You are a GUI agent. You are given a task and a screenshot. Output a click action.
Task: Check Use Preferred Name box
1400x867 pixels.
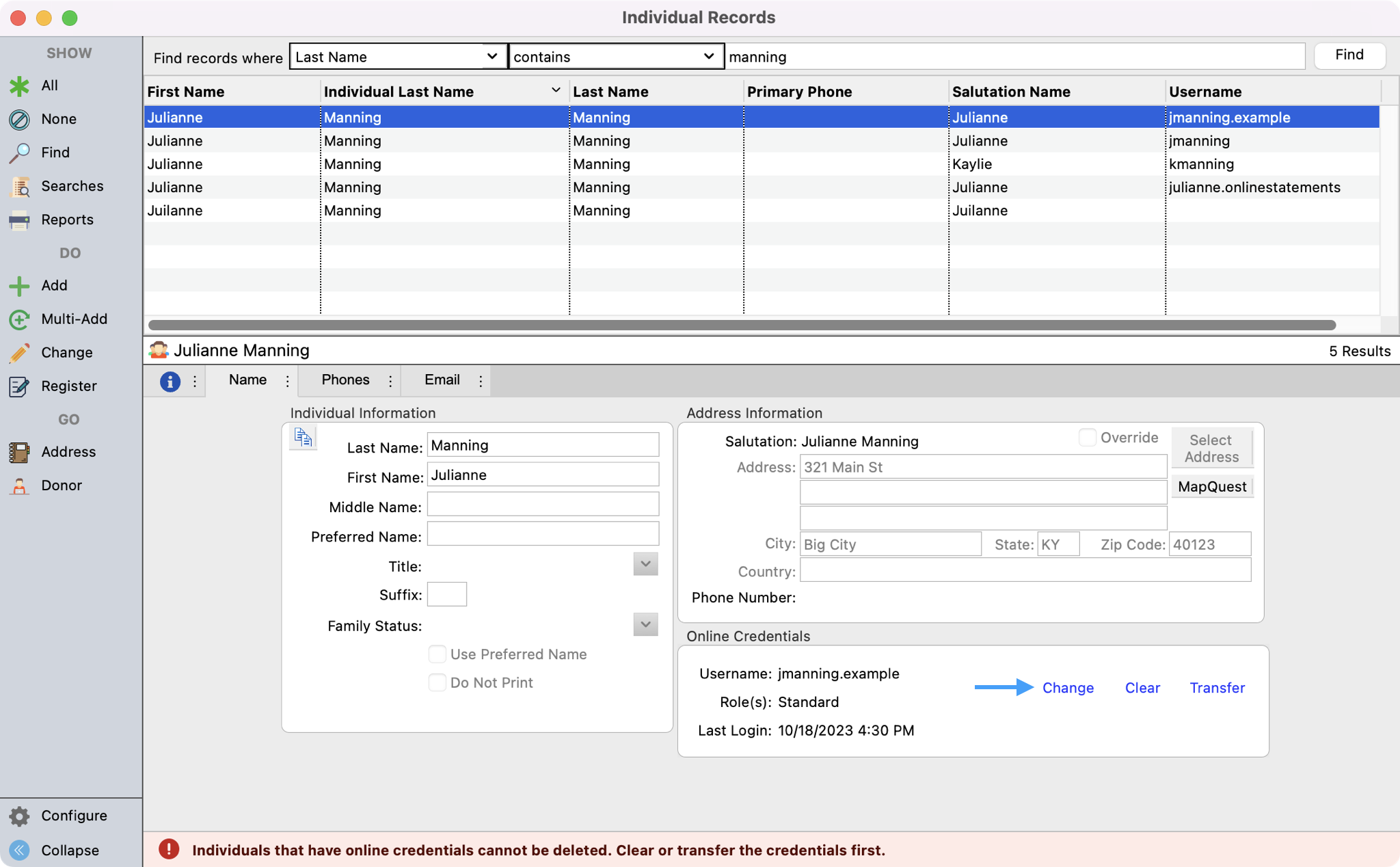coord(437,654)
